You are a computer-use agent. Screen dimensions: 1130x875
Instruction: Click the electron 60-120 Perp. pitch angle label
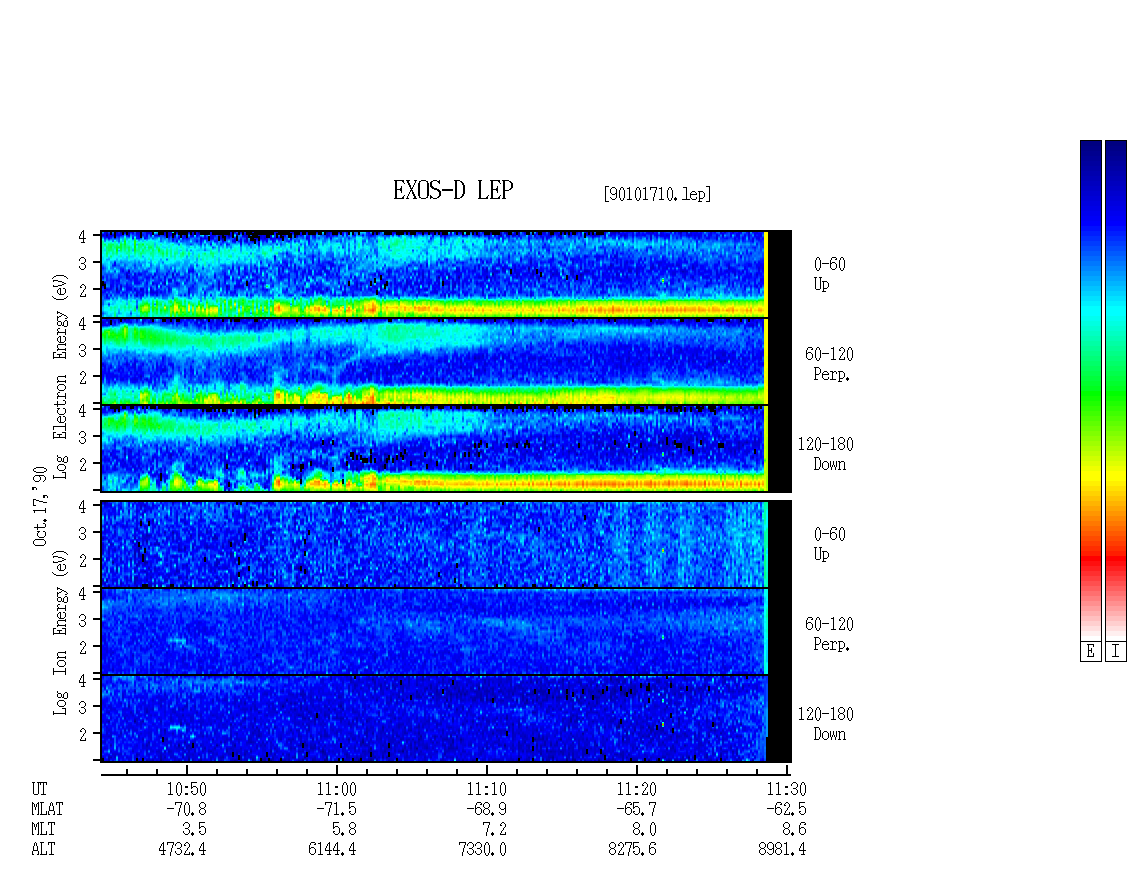[829, 364]
